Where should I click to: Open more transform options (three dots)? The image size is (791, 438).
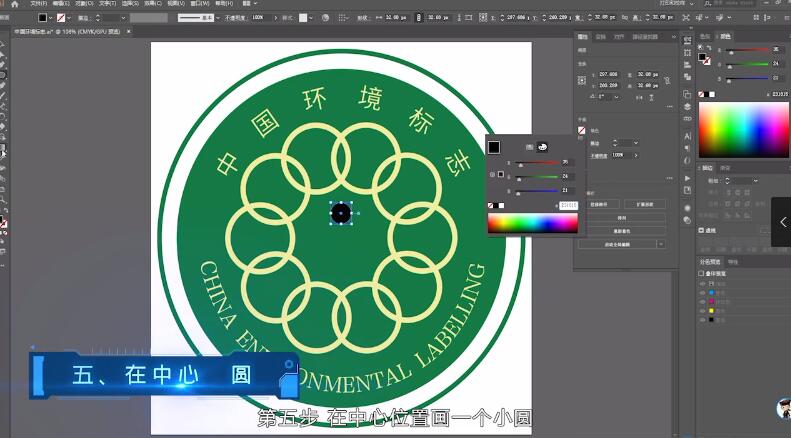pyautogui.click(x=669, y=106)
